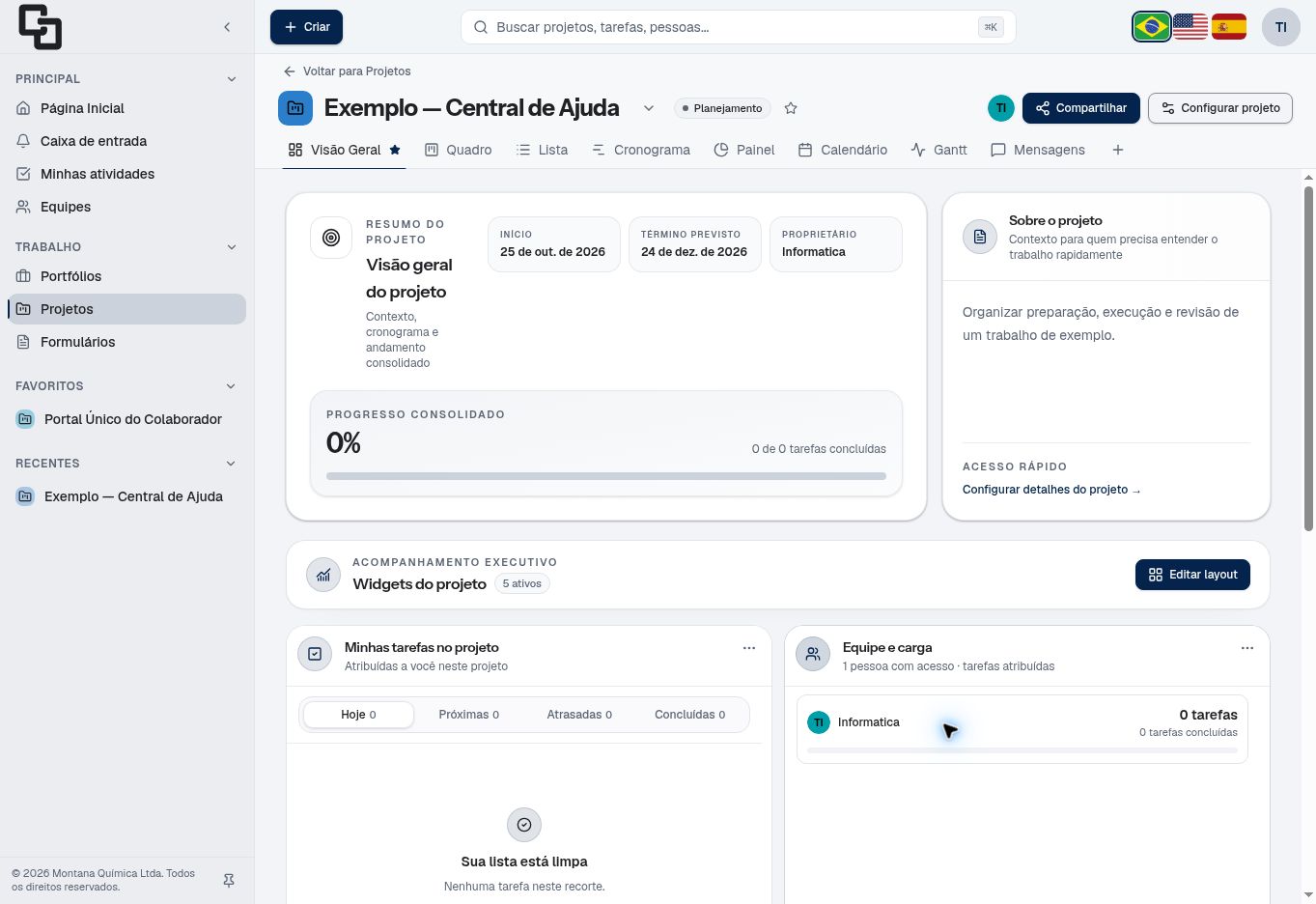Click the Compartilhar button
The width and height of the screenshot is (1316, 904).
coord(1081,108)
